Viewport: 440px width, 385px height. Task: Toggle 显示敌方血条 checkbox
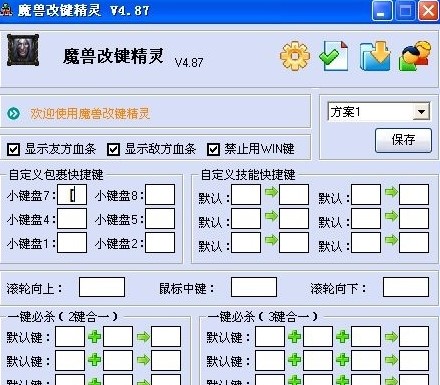(x=113, y=149)
